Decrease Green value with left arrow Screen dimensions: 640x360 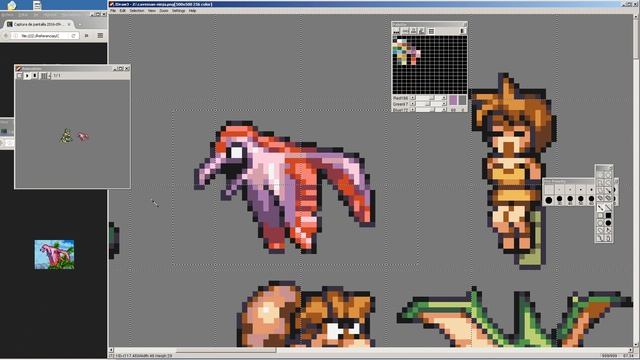[413, 104]
